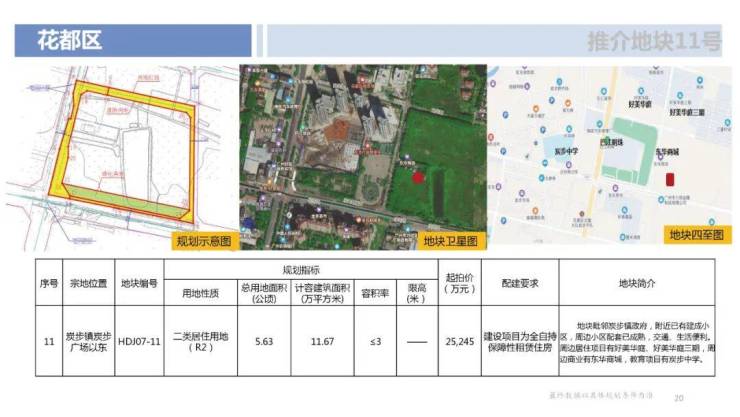
Task: Click the plot description paragraph cell
Action: click(x=637, y=342)
